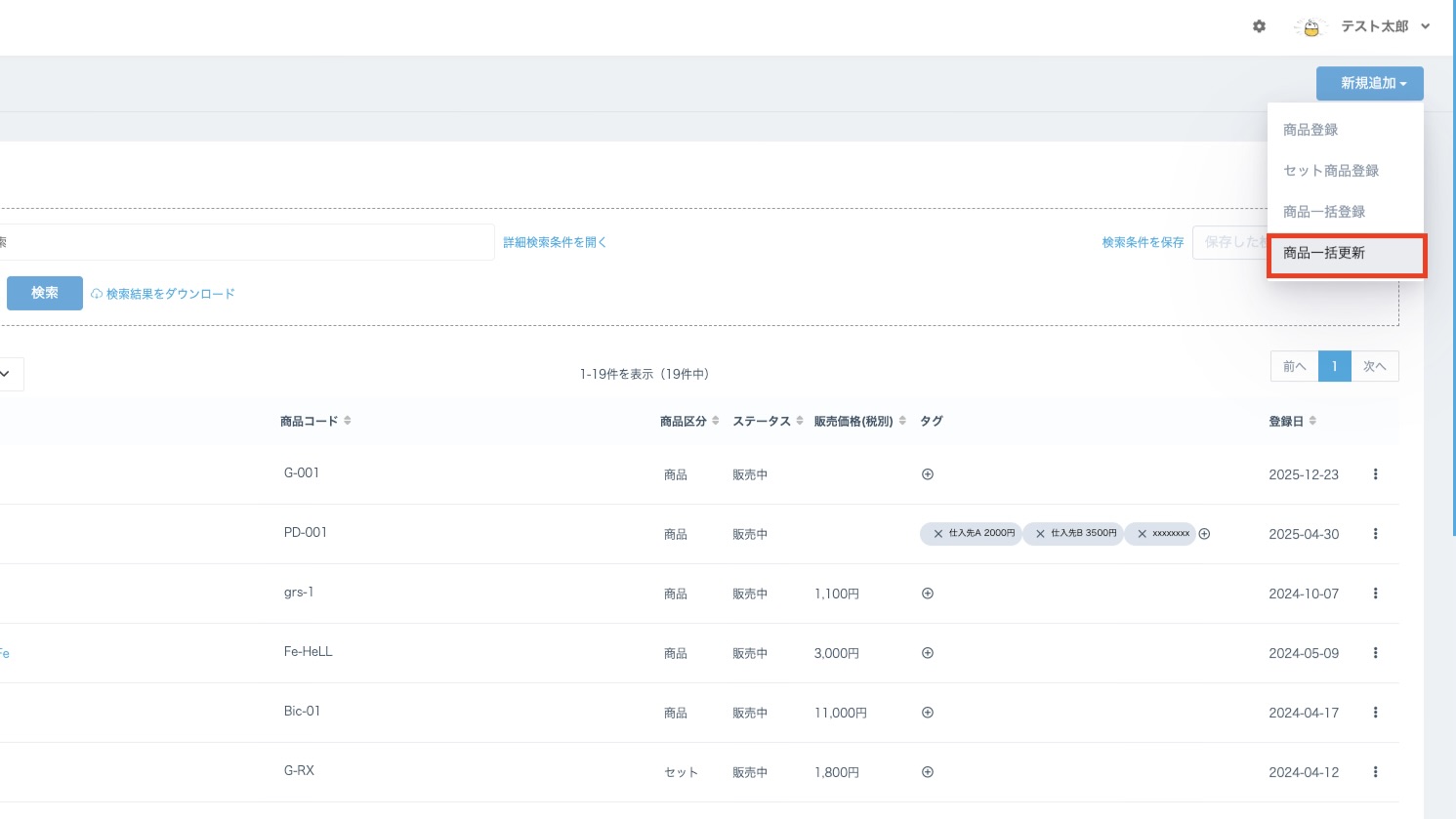
Task: Open the settings gear icon
Action: point(1259,26)
